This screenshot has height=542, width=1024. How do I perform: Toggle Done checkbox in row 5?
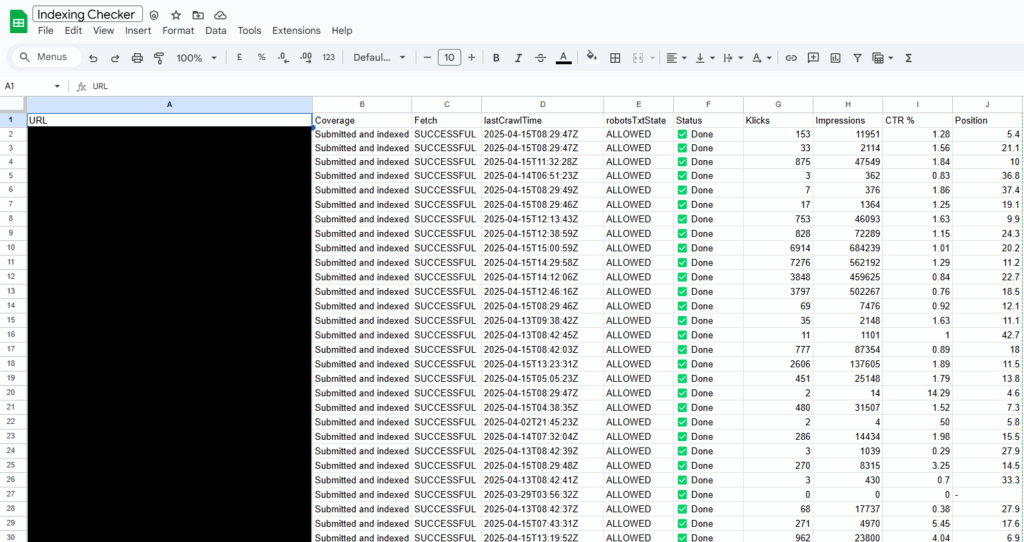click(682, 176)
